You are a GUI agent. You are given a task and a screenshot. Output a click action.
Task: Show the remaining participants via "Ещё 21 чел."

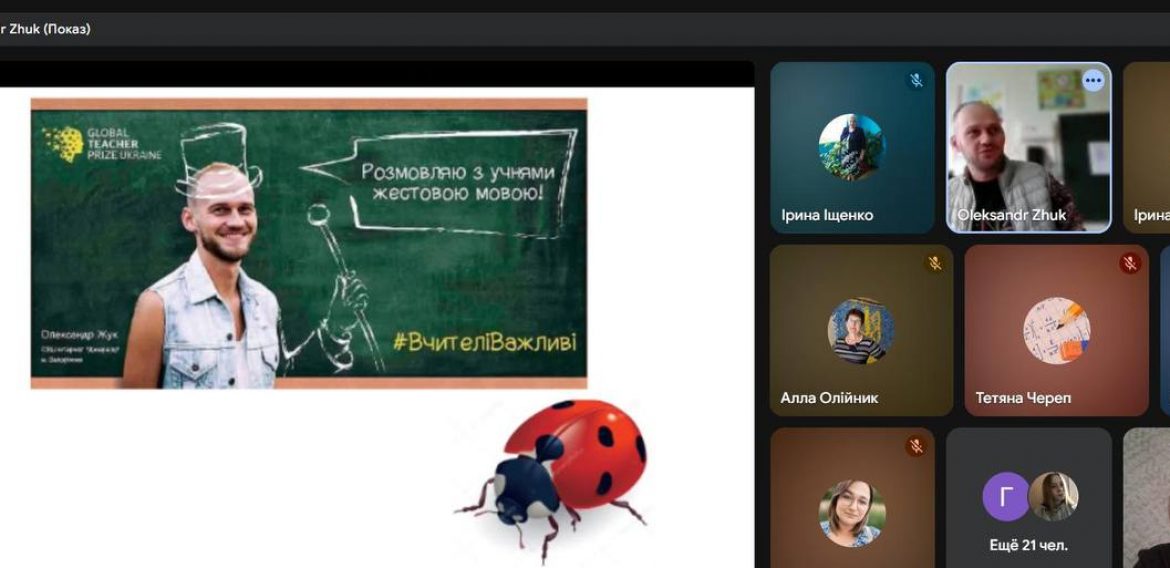[1028, 545]
